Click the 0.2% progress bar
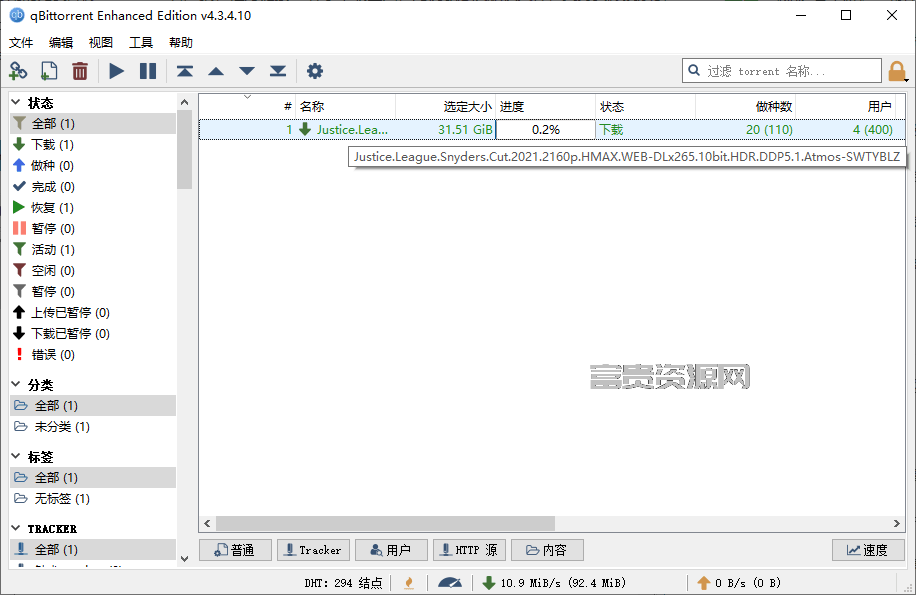 pyautogui.click(x=546, y=130)
